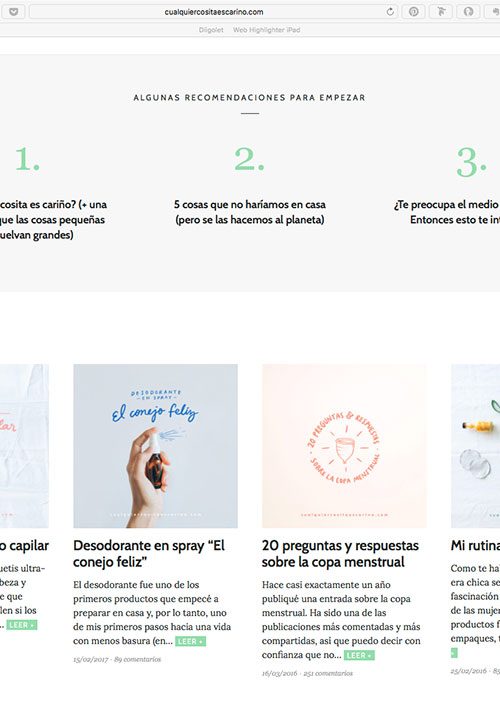Click the headphones-style extension icon
500x714 pixels.
click(x=468, y=12)
